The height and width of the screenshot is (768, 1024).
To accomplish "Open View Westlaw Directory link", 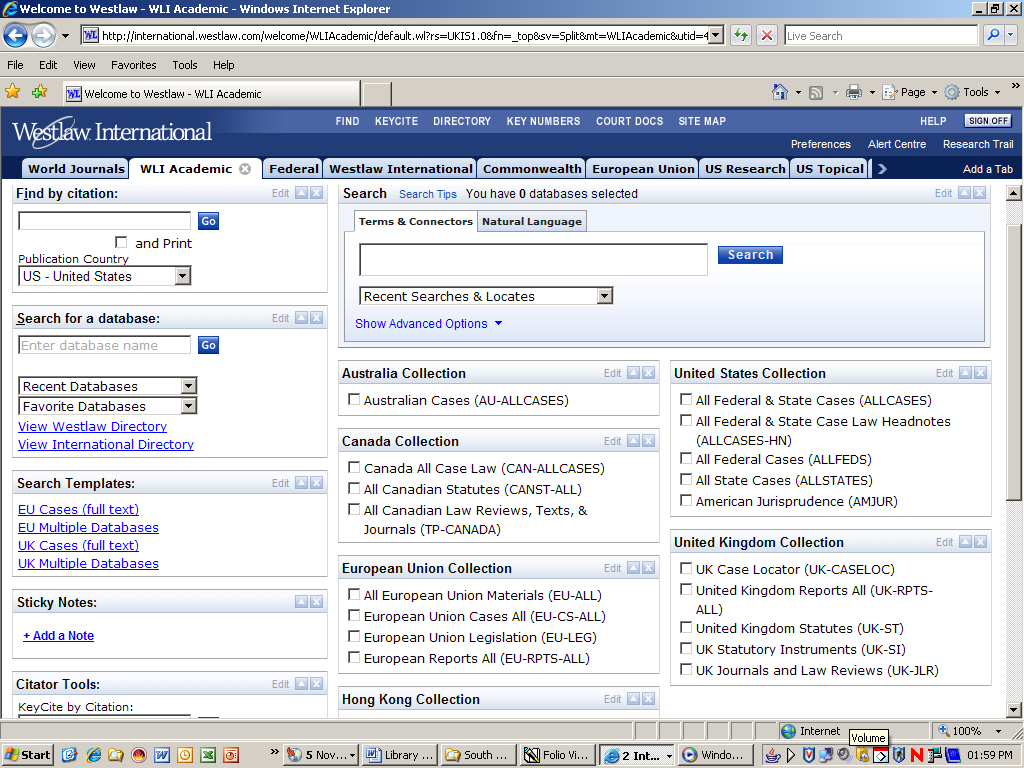I will (x=92, y=426).
